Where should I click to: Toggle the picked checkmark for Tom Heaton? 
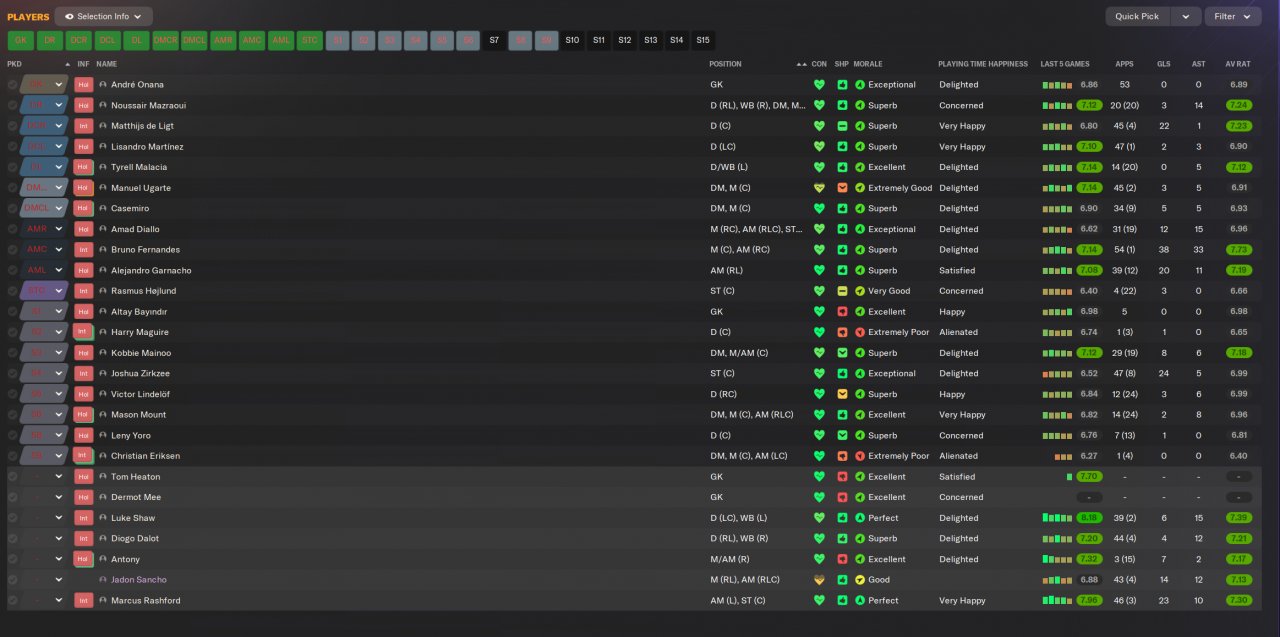tap(12, 477)
